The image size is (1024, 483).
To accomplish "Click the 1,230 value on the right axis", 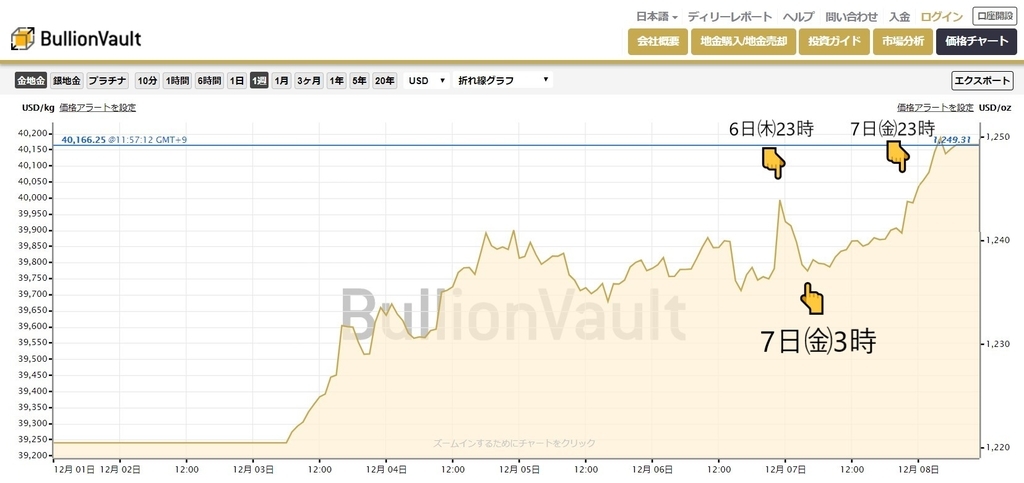I will [996, 344].
